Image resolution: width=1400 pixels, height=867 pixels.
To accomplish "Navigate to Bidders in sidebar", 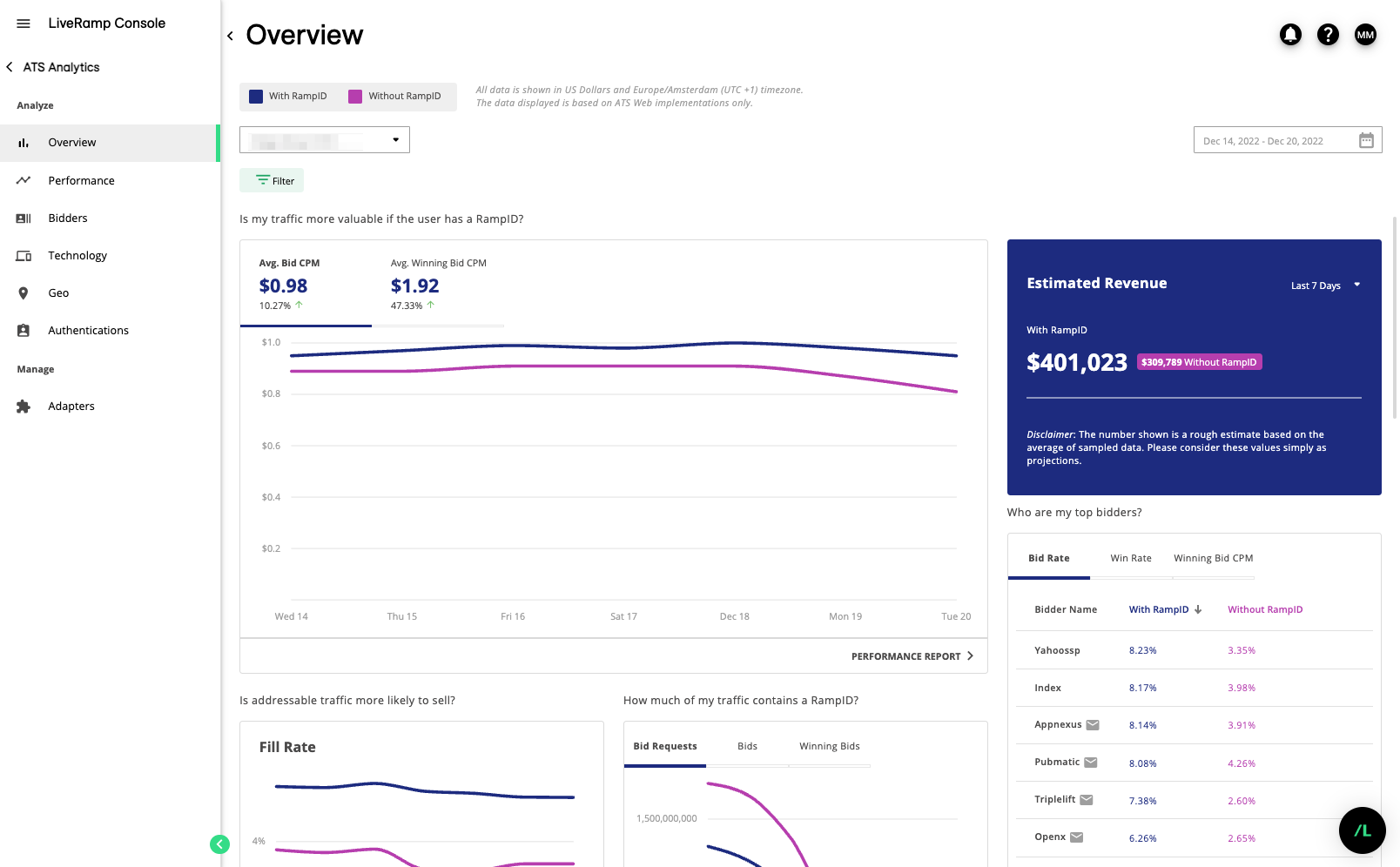I will (x=109, y=218).
